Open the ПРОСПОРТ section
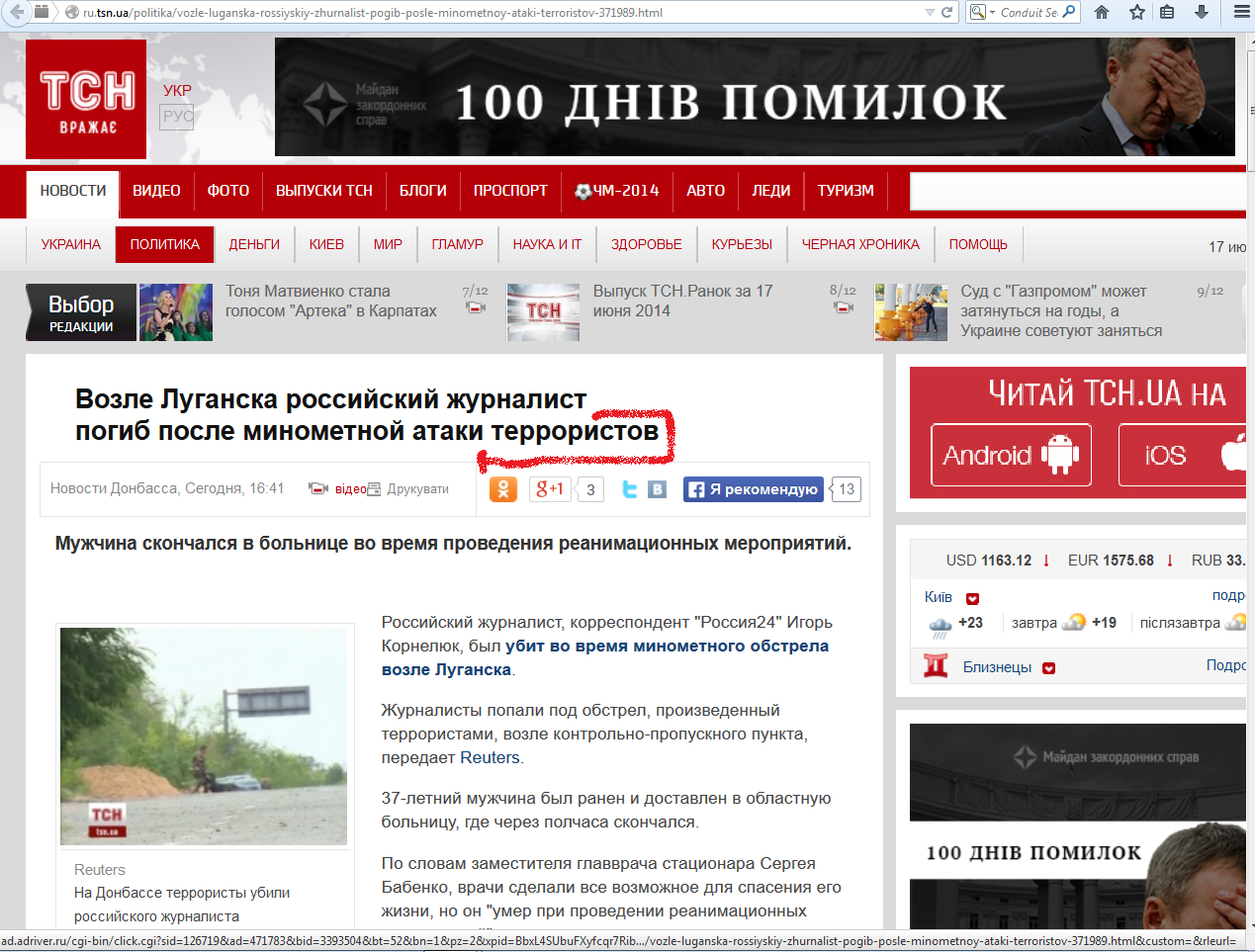 [510, 191]
